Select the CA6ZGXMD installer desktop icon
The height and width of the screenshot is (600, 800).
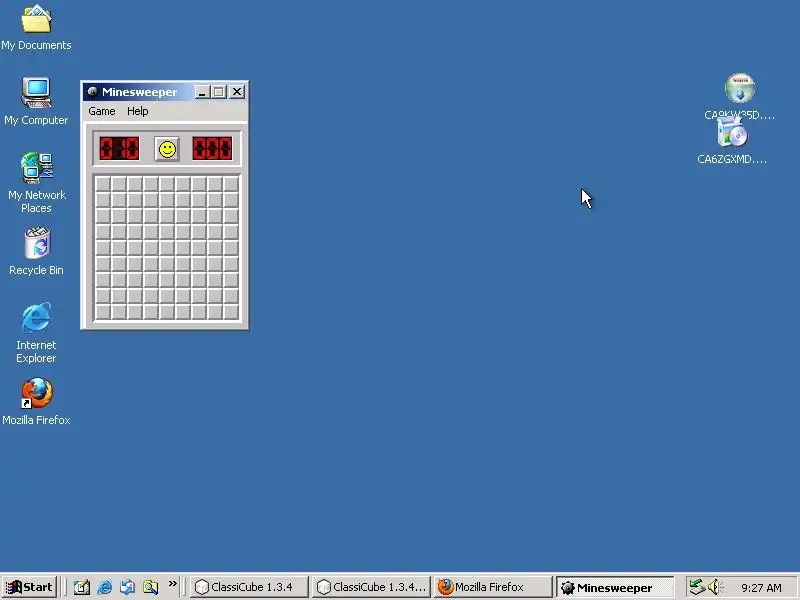732,141
